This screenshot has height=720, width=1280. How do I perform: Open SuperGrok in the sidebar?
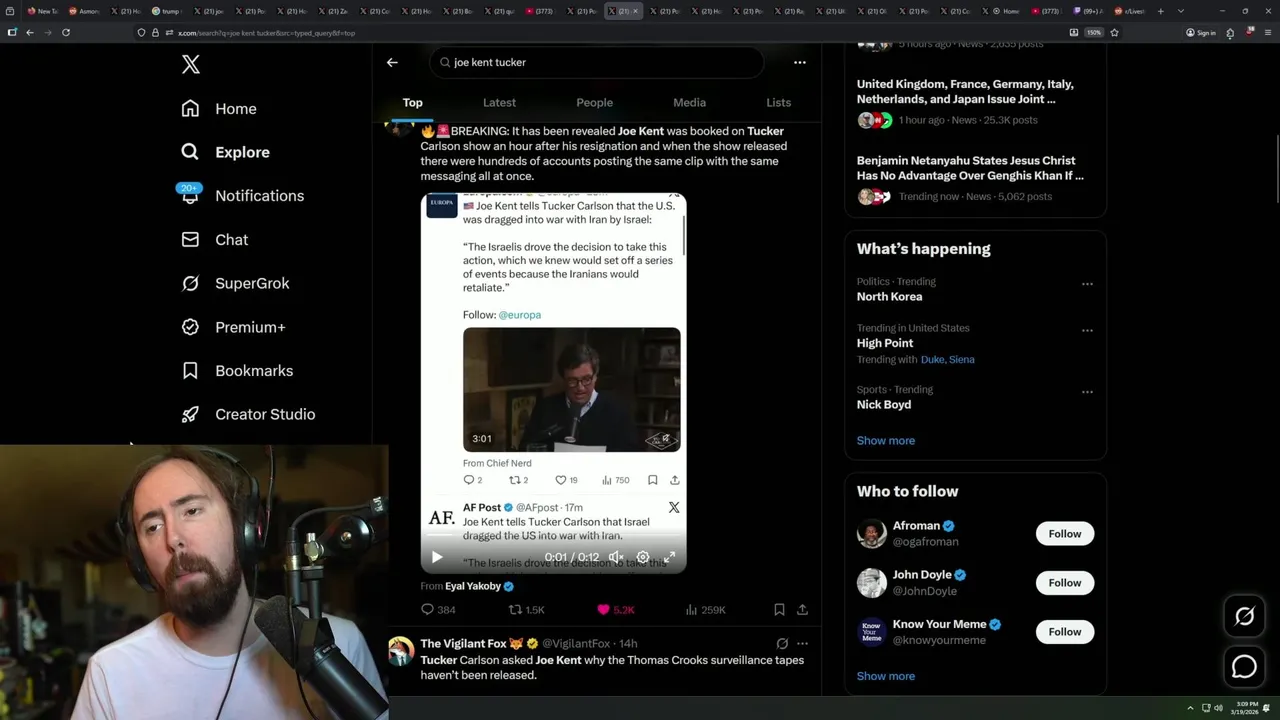pyautogui.click(x=235, y=283)
